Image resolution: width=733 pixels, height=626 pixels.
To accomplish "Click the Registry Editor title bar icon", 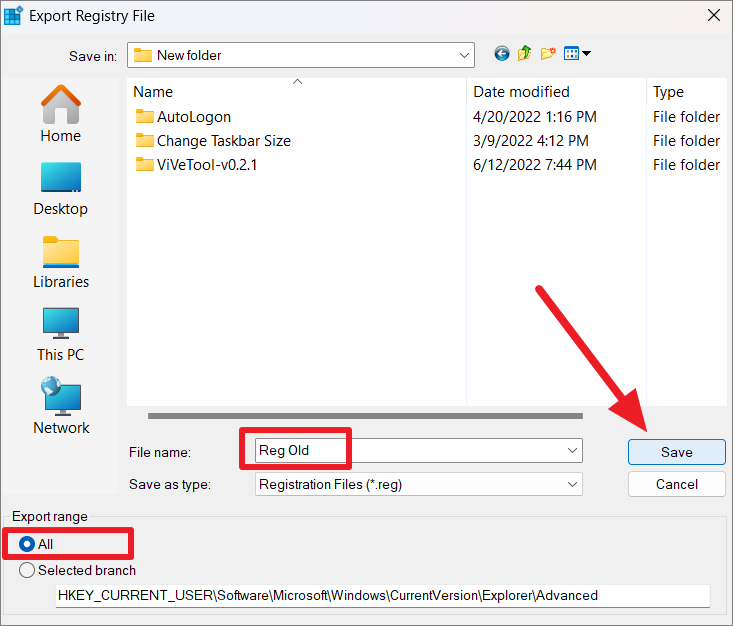I will click(13, 15).
